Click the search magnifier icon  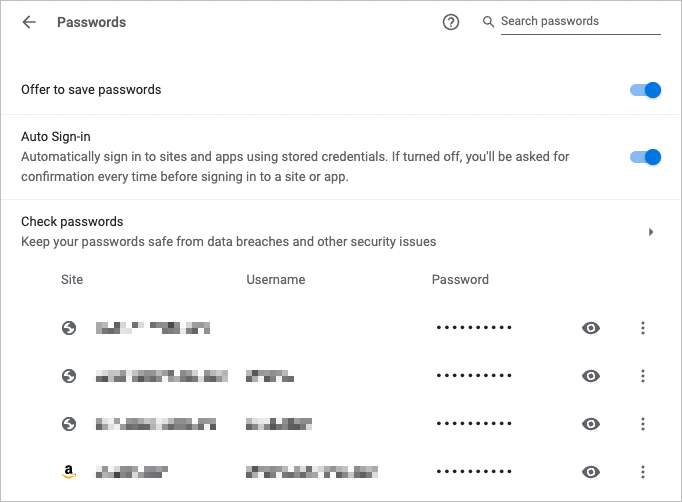tap(488, 22)
